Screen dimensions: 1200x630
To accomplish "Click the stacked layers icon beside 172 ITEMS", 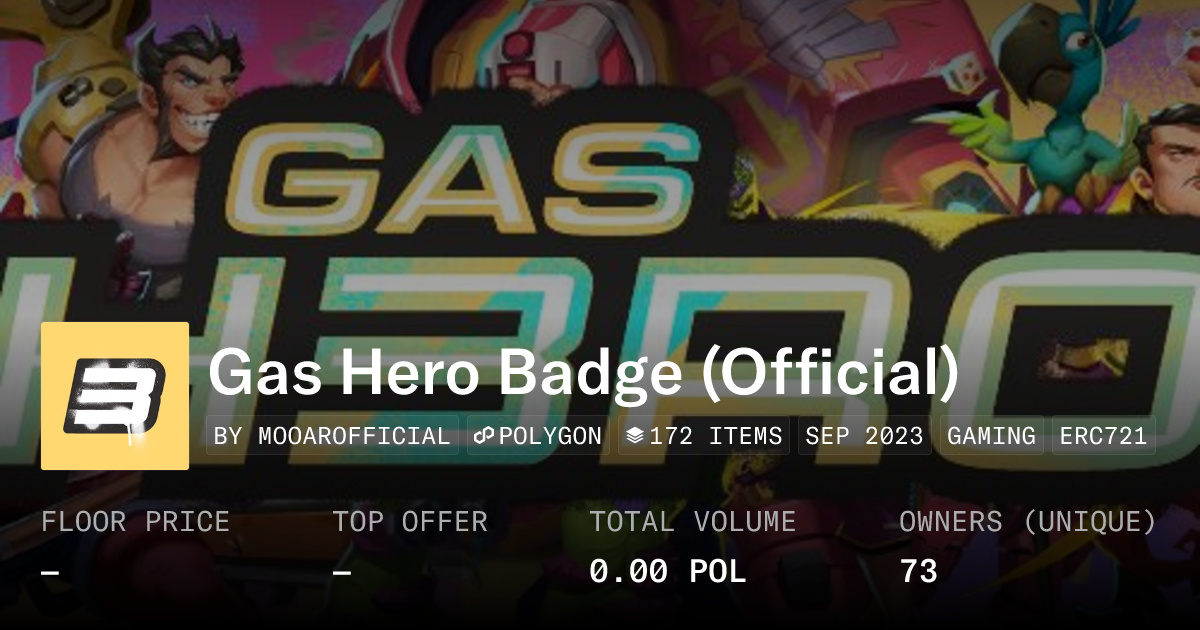I will coord(635,436).
